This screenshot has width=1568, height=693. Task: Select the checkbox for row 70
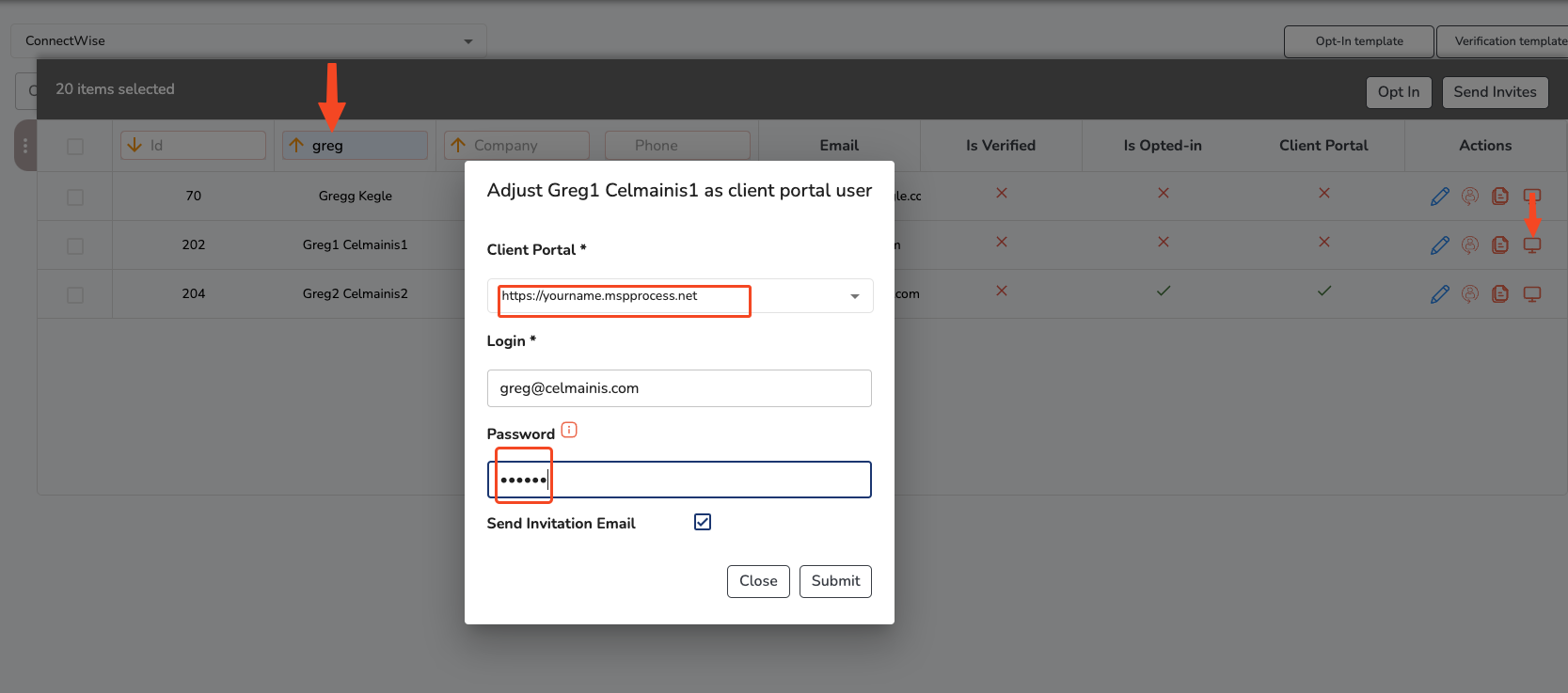[x=75, y=197]
